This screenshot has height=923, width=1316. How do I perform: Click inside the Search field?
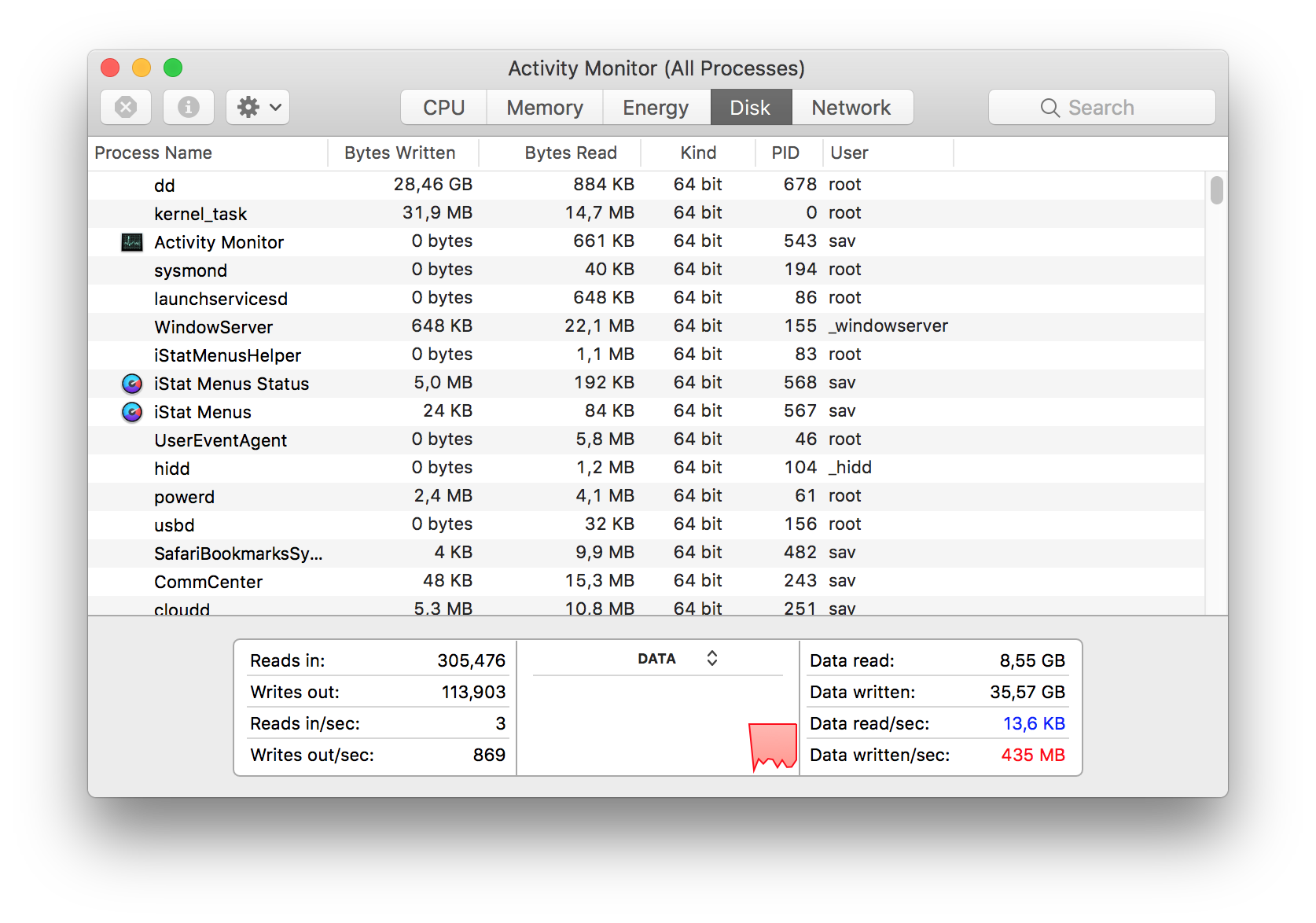[1116, 107]
